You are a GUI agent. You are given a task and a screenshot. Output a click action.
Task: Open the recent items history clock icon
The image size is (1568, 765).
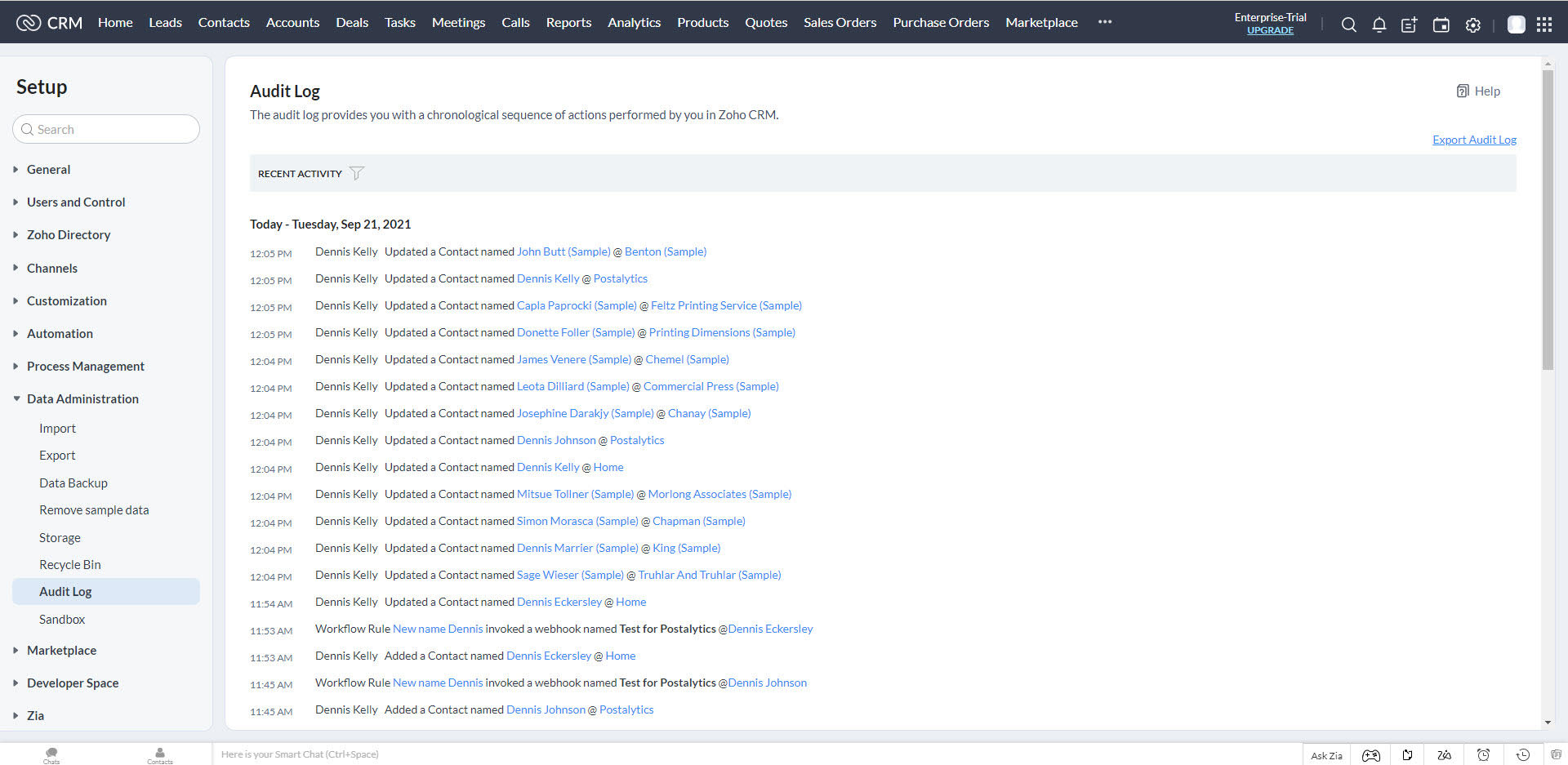[x=1523, y=755]
